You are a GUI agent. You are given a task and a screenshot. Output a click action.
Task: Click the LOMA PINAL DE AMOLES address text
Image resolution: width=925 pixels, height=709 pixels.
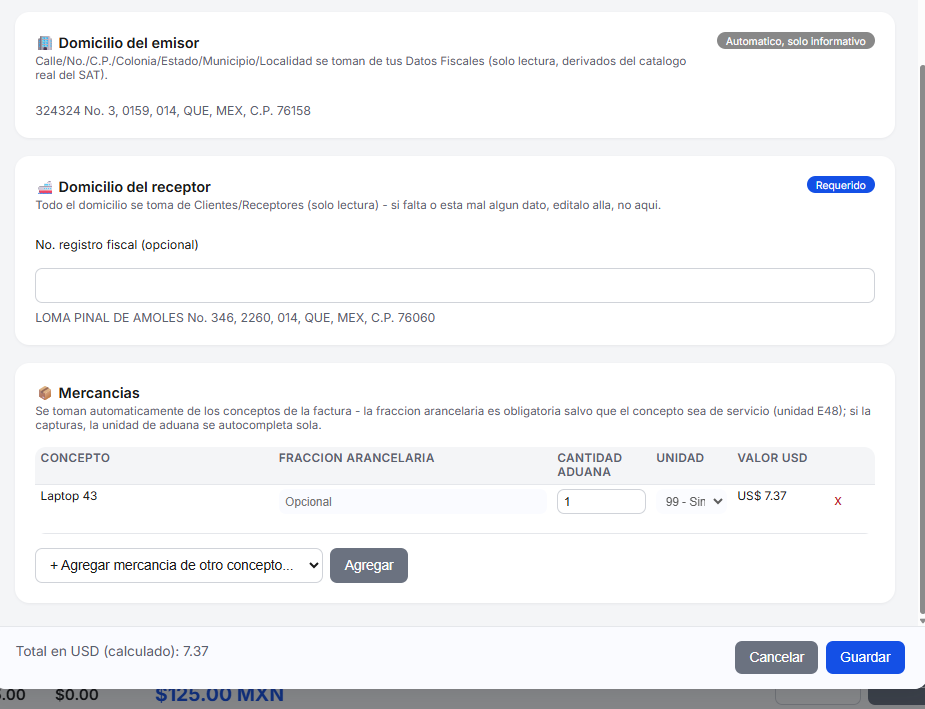point(235,318)
